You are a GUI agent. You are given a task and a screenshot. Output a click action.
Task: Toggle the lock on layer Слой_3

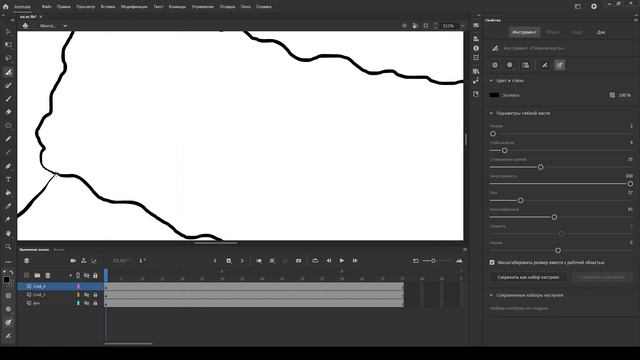point(95,295)
